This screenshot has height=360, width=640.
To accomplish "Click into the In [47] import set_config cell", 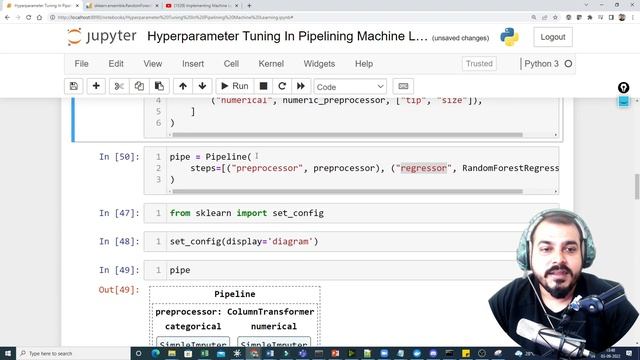I will (351, 213).
